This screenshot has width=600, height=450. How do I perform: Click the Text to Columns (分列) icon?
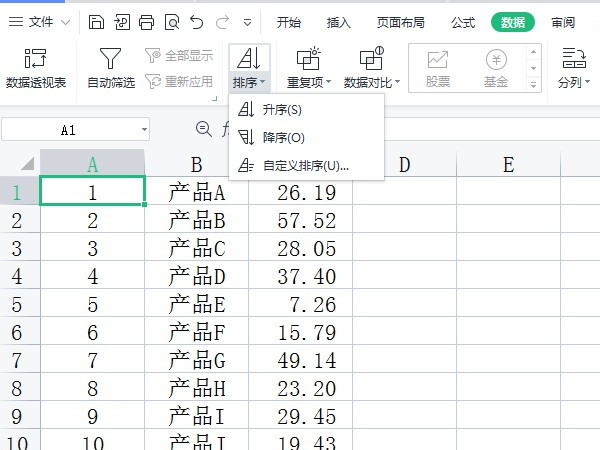[574, 59]
